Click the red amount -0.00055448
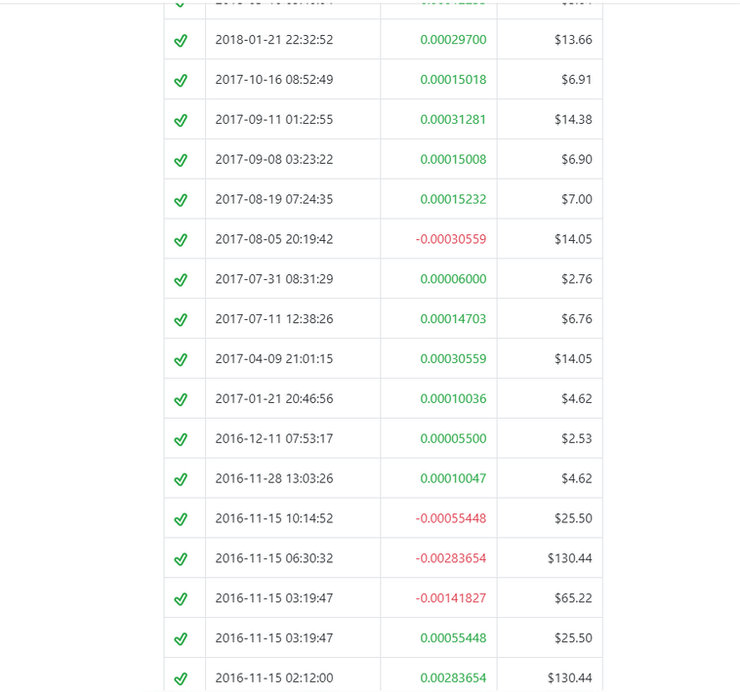Screen dimensions: 740x692 [x=451, y=518]
